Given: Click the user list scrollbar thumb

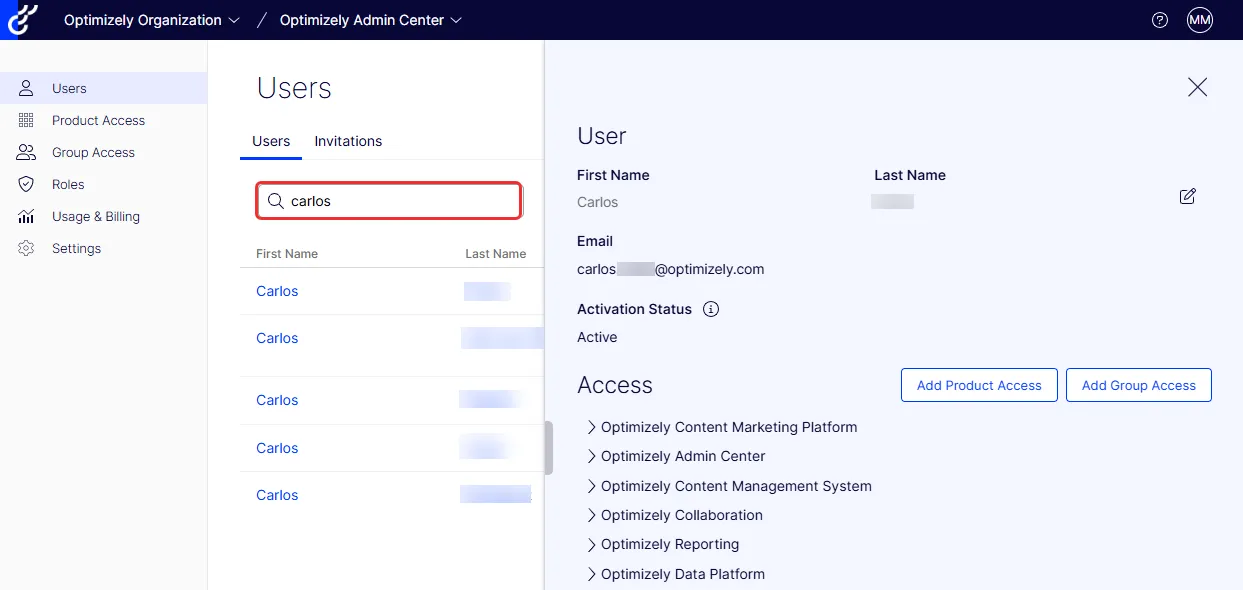Looking at the screenshot, I should click(548, 447).
